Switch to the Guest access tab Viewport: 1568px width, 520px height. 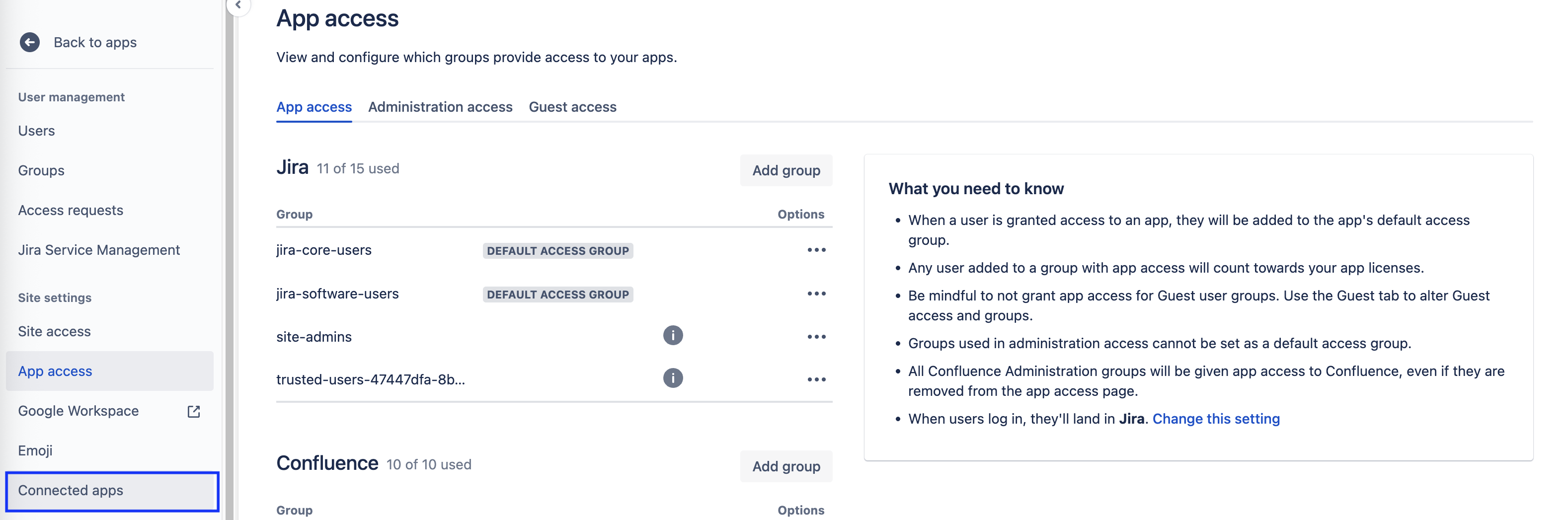572,107
